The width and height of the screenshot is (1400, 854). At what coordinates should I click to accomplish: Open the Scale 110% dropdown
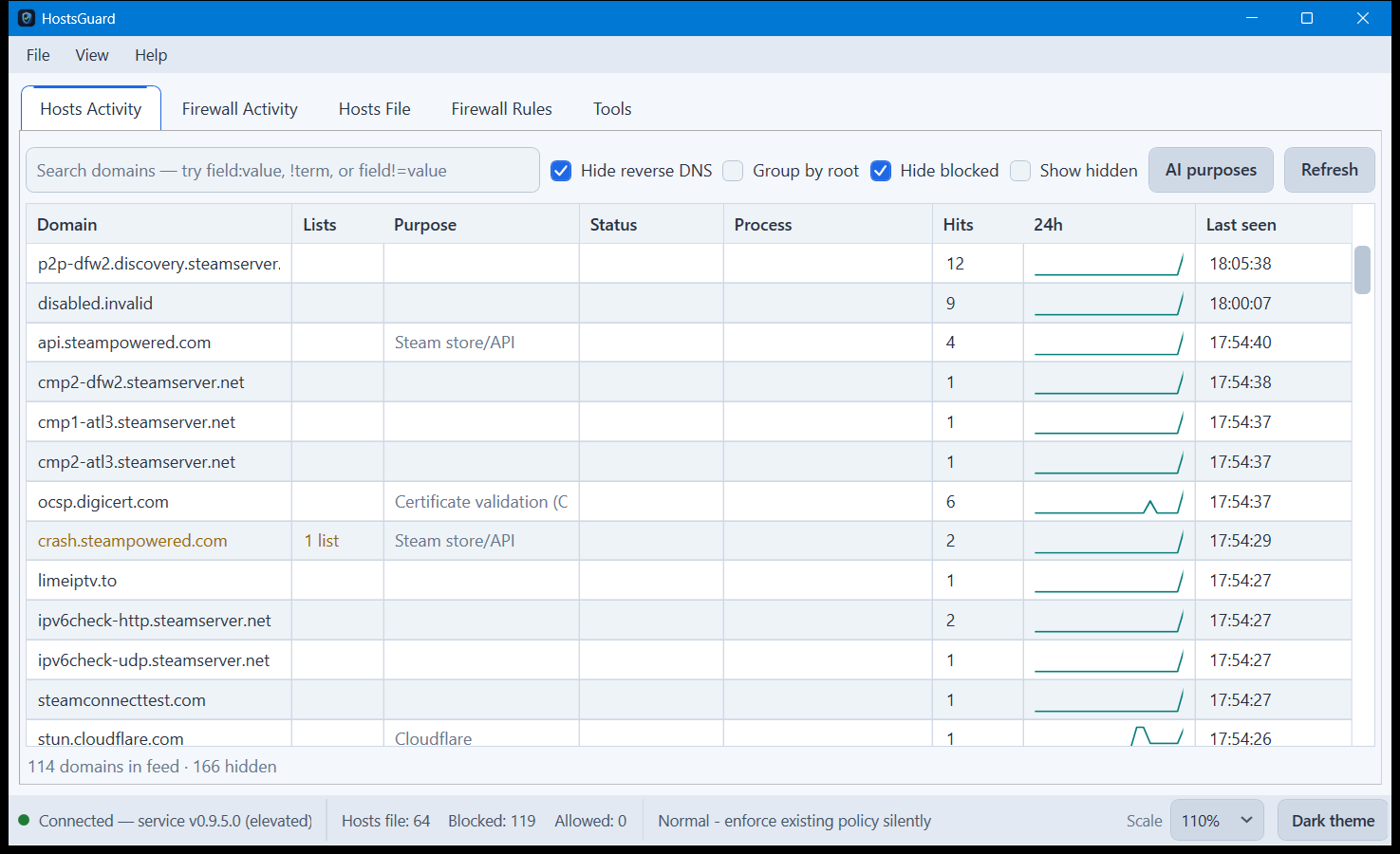(x=1217, y=821)
